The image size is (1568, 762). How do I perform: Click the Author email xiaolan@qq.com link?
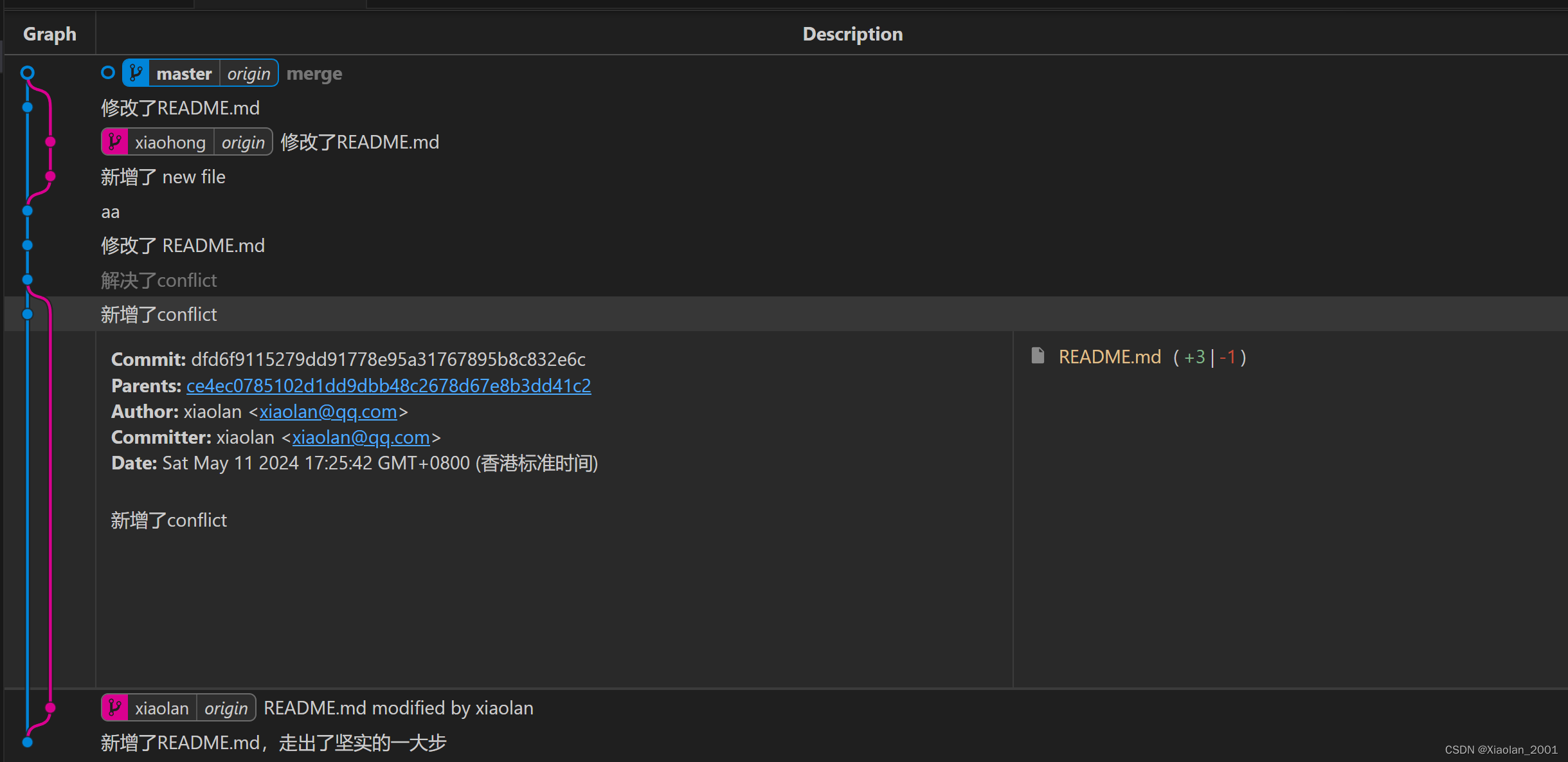click(x=328, y=412)
